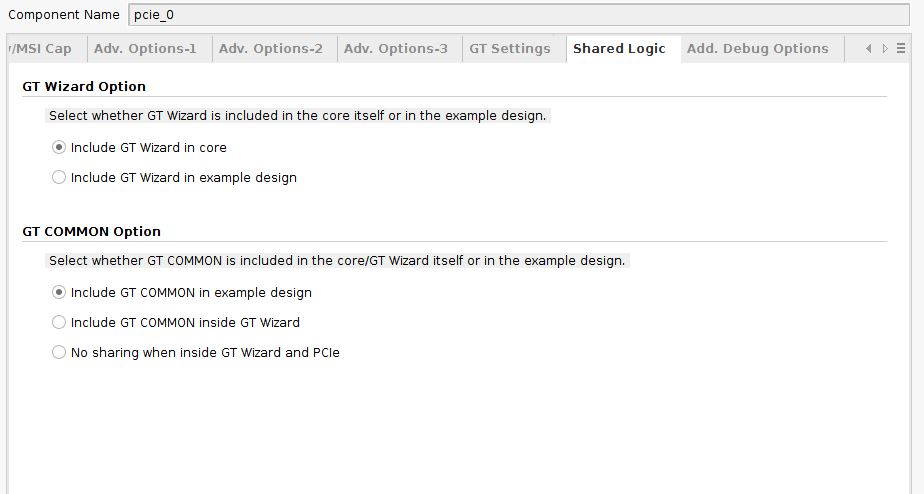Open the Add. Debug Options tab
Image resolution: width=924 pixels, height=494 pixels.
(757, 49)
